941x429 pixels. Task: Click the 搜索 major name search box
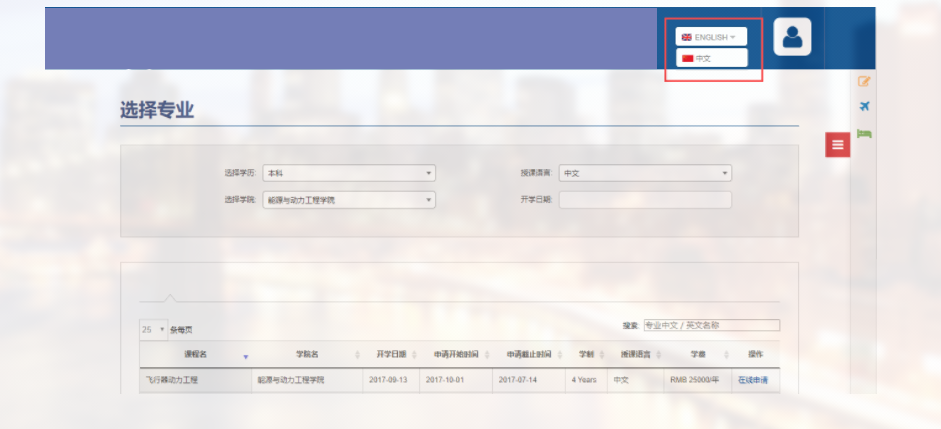pyautogui.click(x=711, y=325)
